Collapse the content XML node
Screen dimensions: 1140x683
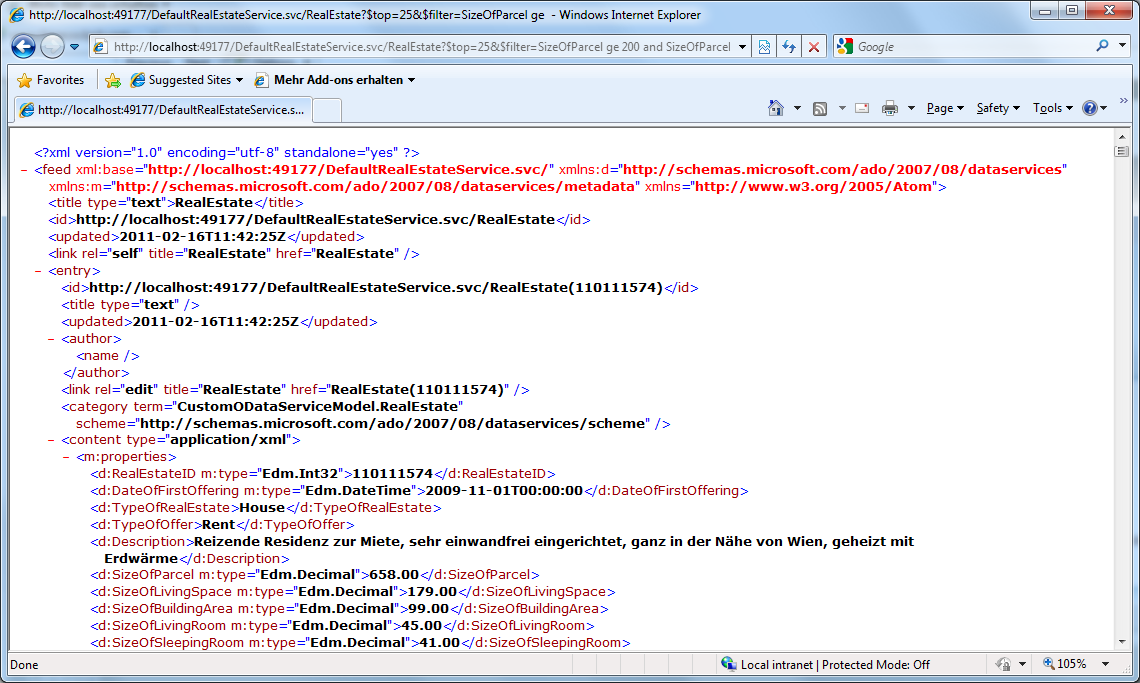tap(51, 440)
